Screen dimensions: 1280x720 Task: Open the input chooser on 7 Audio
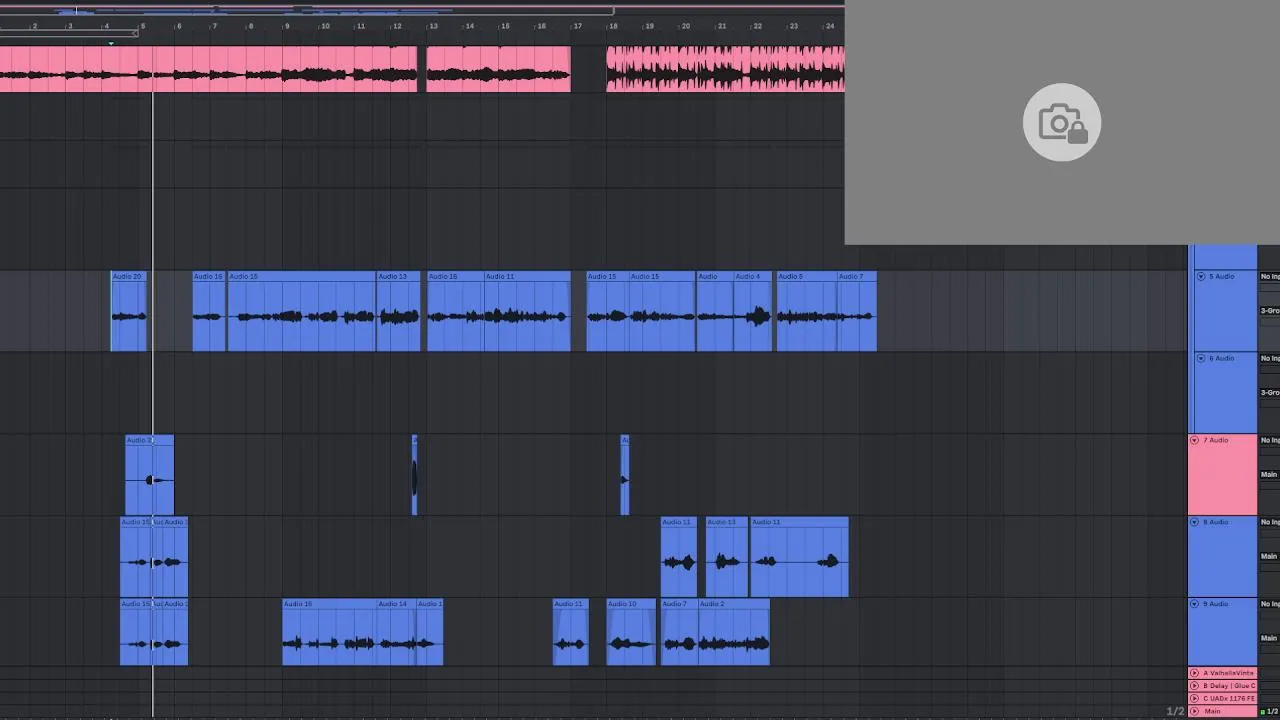click(1269, 440)
